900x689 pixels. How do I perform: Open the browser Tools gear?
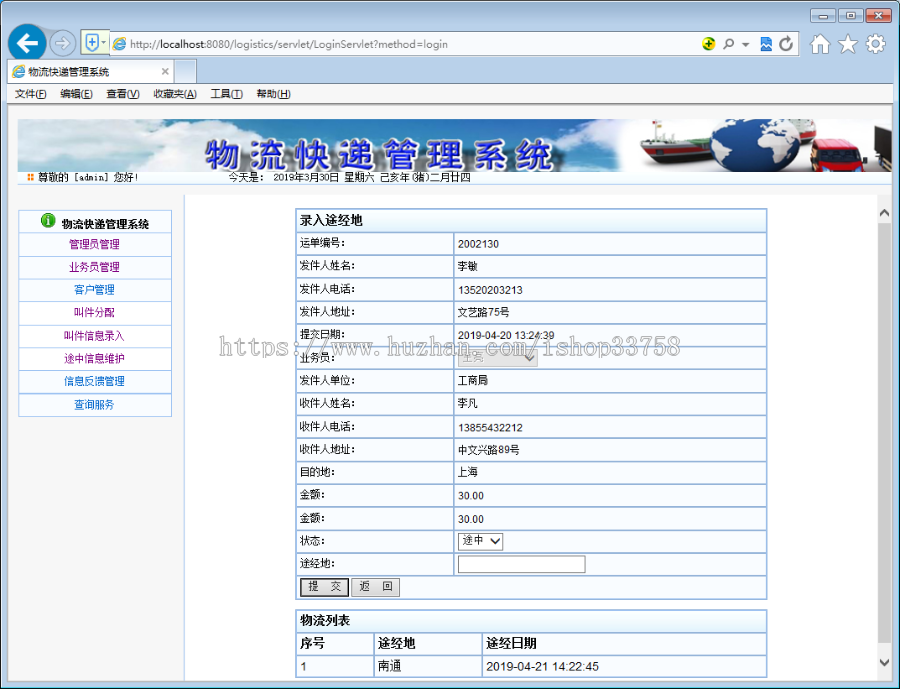(x=875, y=44)
